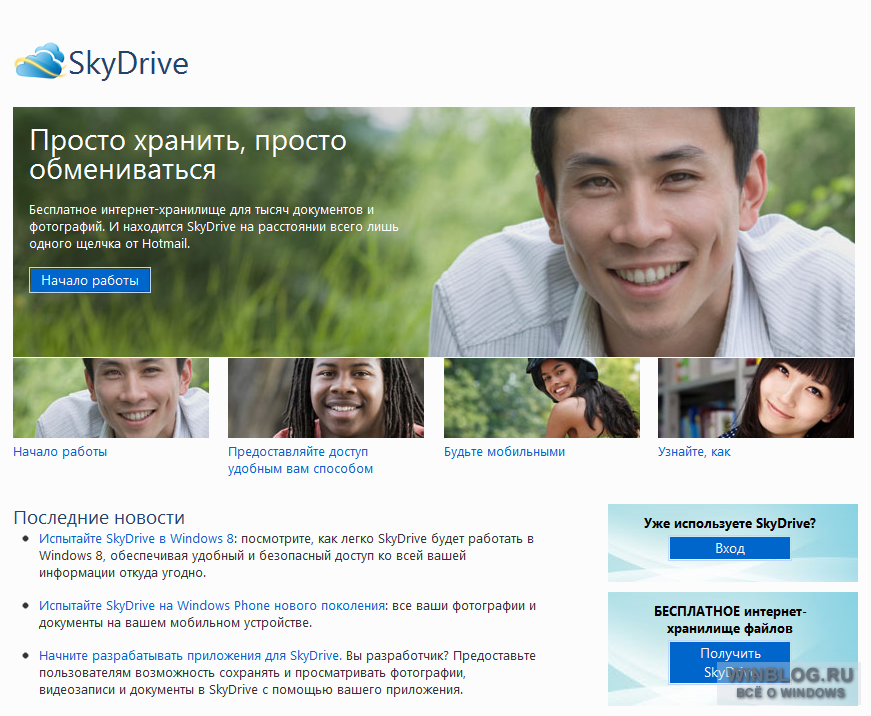Select the smiling man in white shirt thumbnail
This screenshot has height=716, width=871.
tap(111, 398)
